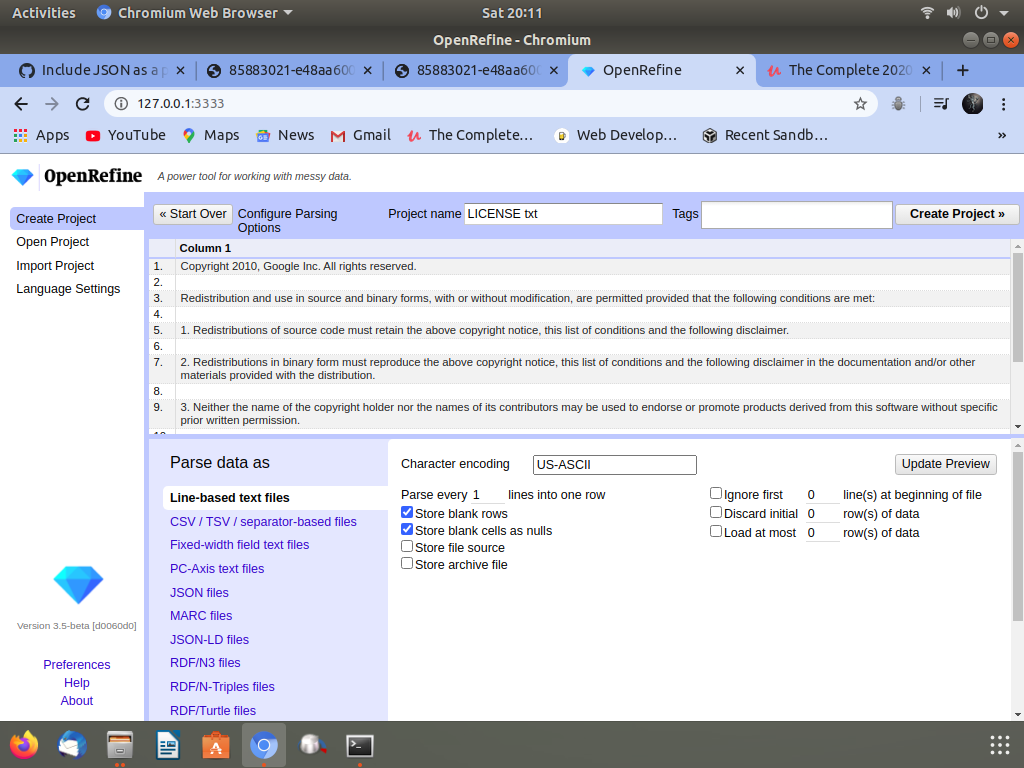
Task: Open a new browser tab with plus
Action: point(963,71)
